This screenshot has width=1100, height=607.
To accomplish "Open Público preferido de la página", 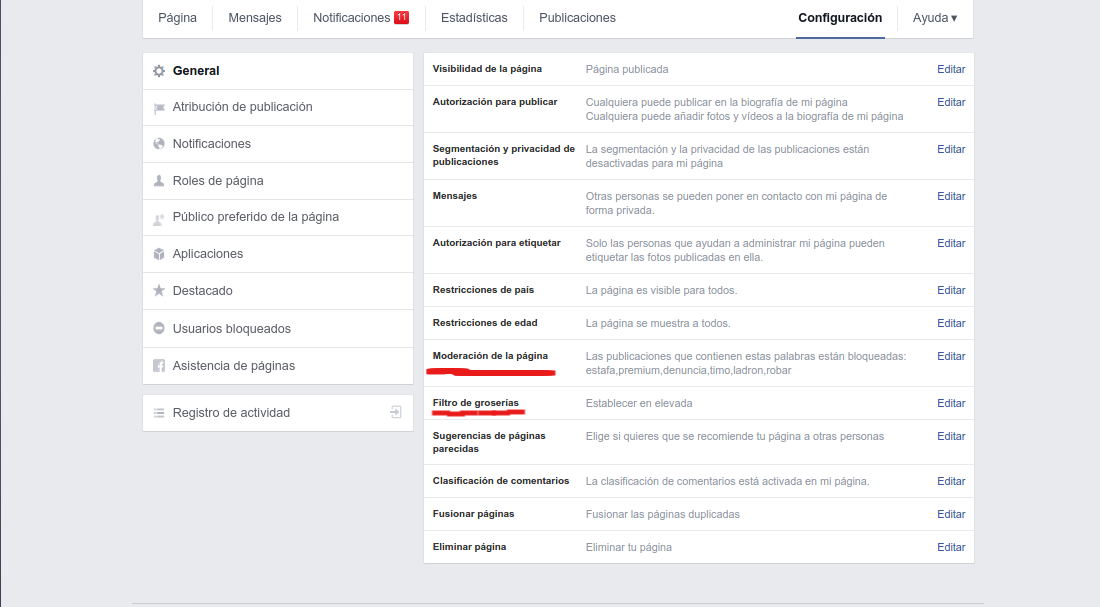I will [x=278, y=218].
